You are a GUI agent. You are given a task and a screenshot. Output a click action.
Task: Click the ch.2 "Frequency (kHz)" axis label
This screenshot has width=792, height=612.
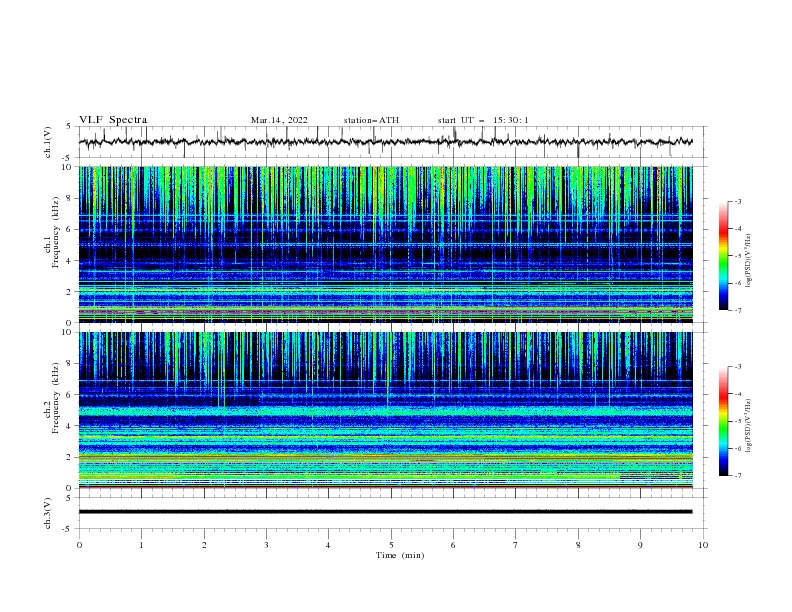[56, 397]
